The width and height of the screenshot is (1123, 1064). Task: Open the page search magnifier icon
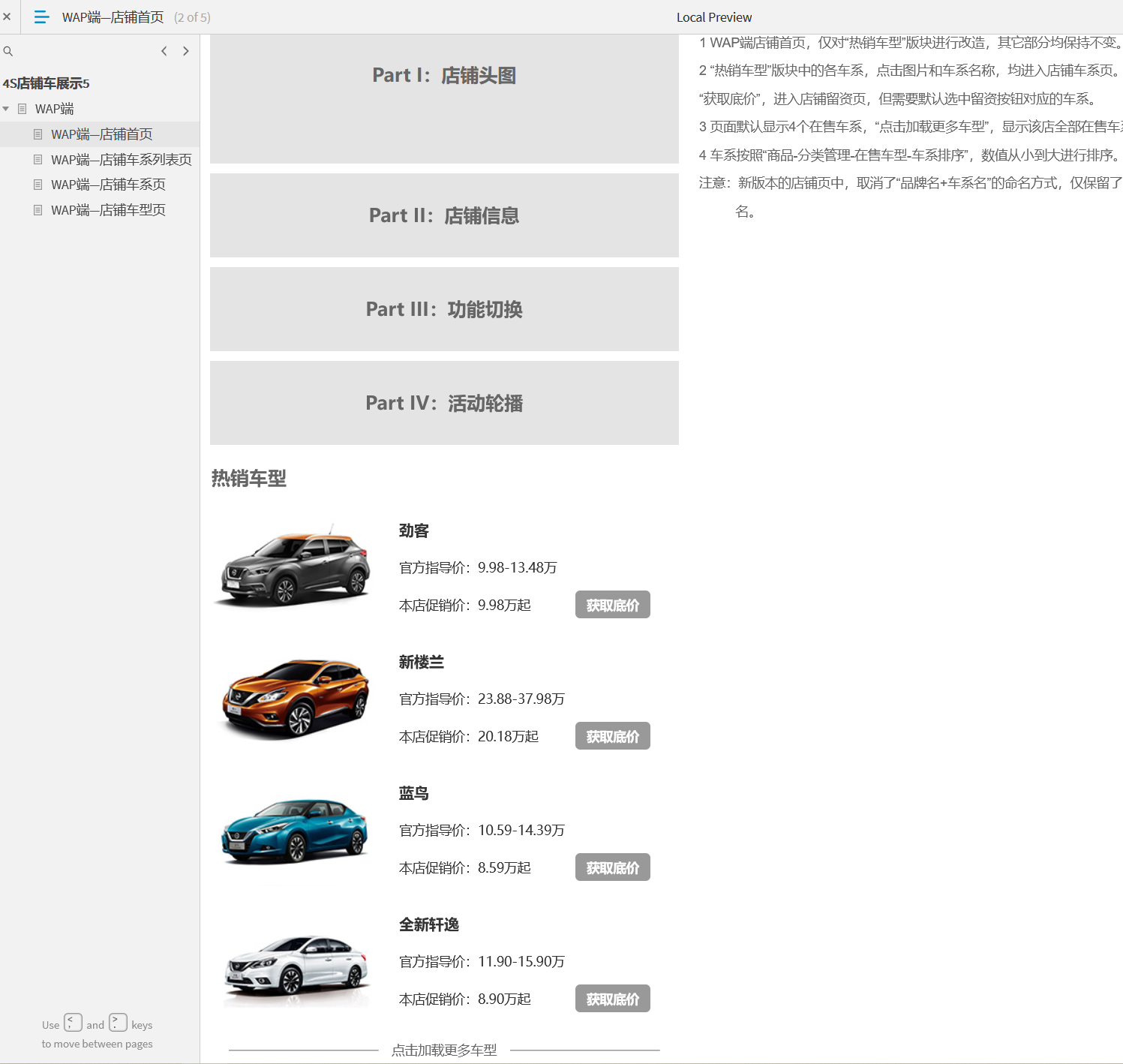(8, 51)
